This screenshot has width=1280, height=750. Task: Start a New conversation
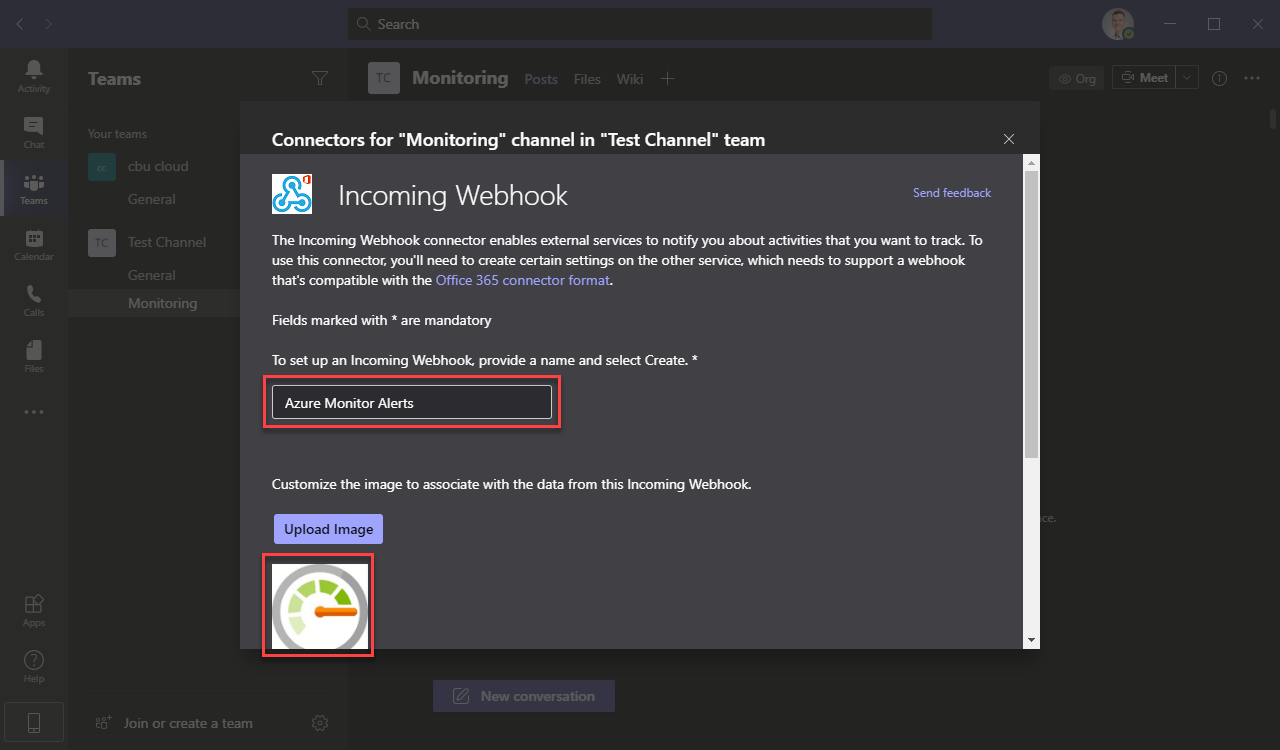[x=524, y=696]
